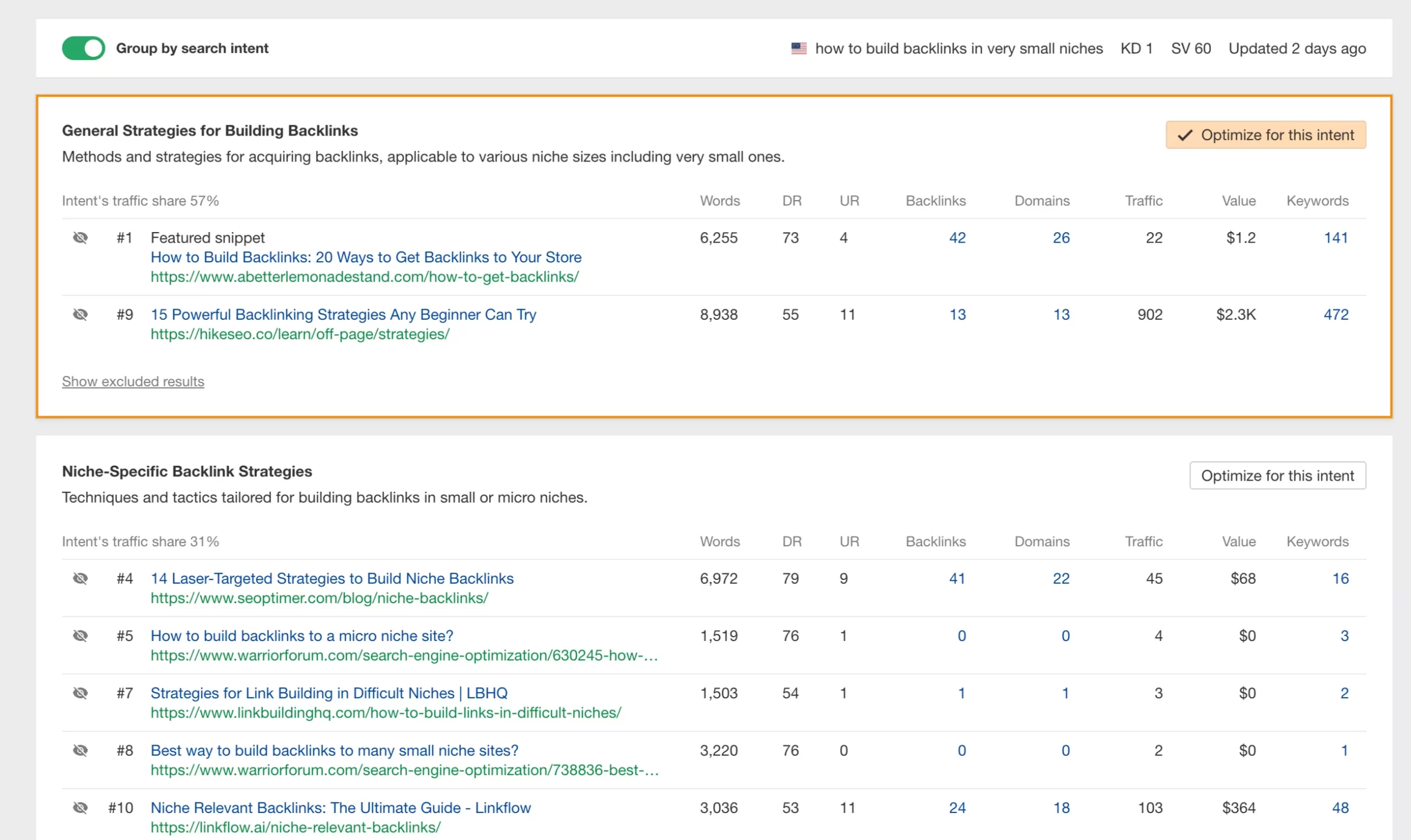Click keywords count 48 for result #10

(1340, 807)
